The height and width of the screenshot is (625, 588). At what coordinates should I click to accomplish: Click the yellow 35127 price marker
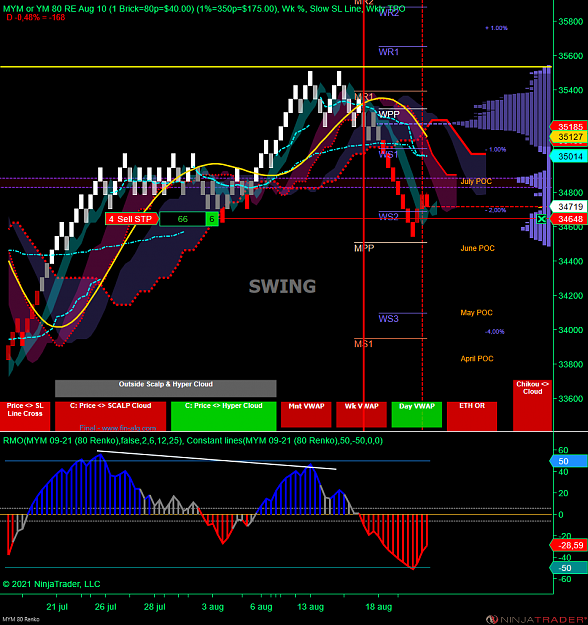tap(569, 137)
